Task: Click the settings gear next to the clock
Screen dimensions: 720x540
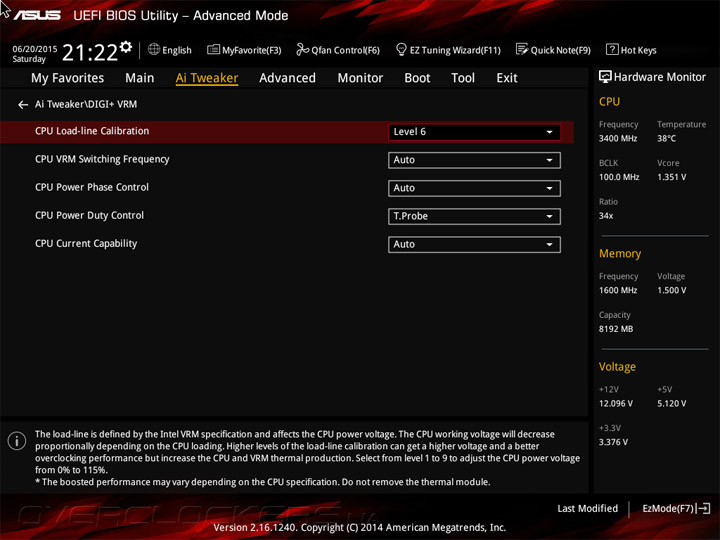Action: click(x=126, y=47)
